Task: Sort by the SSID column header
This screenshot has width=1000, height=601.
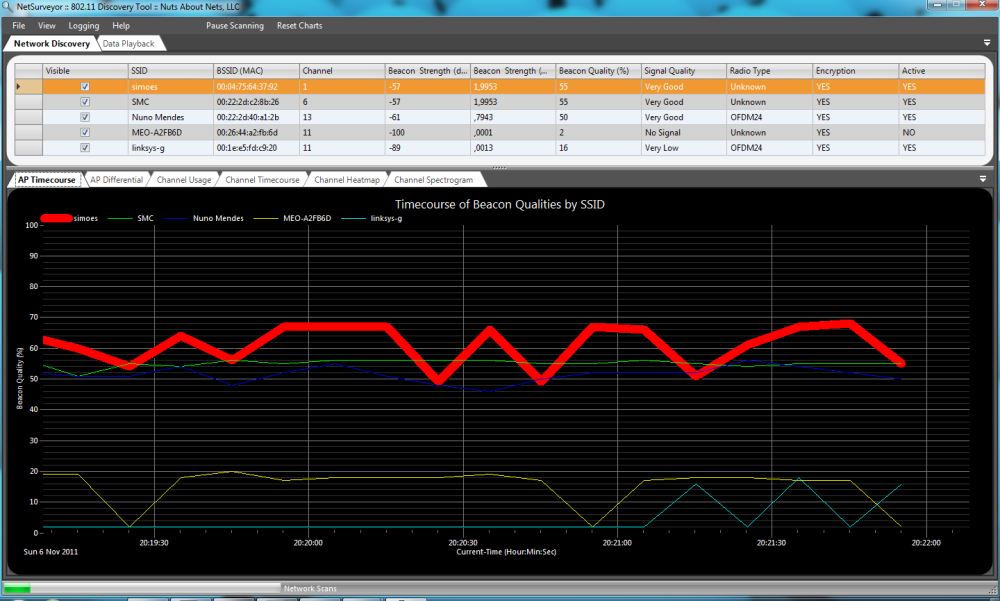Action: [171, 71]
